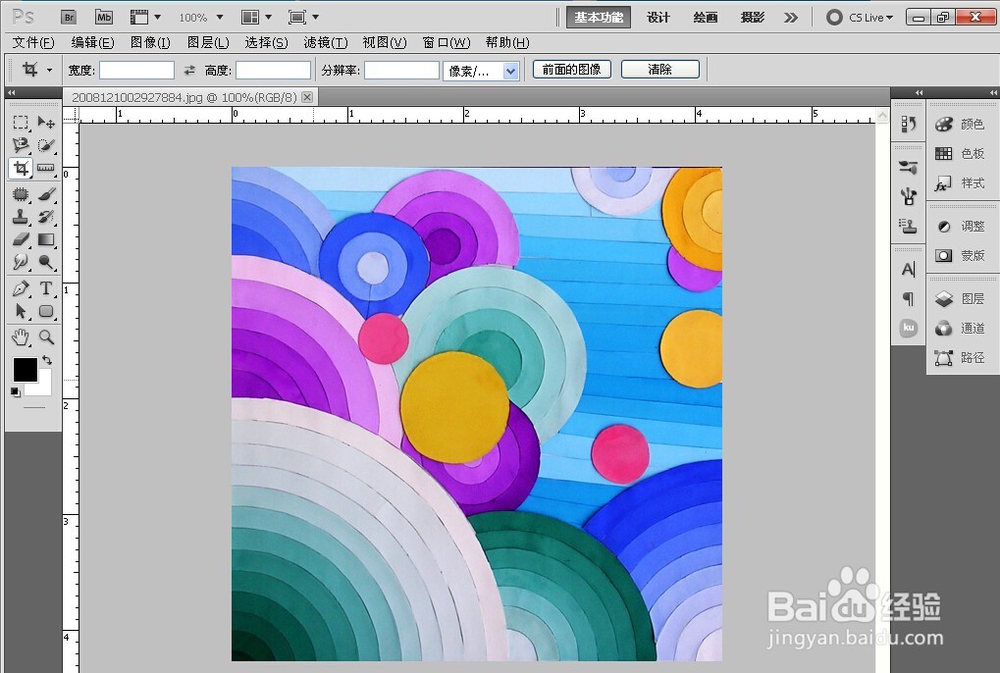Select the Blur tool
Viewport: 1000px width, 673px height.
tap(20, 262)
